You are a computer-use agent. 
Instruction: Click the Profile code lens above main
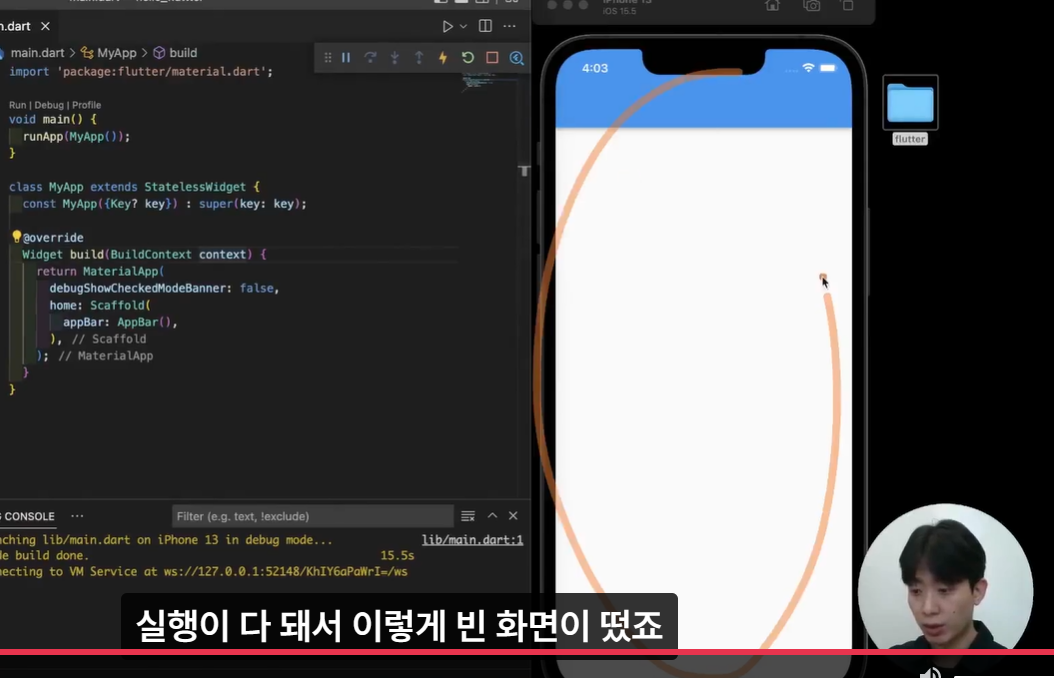[x=86, y=105]
